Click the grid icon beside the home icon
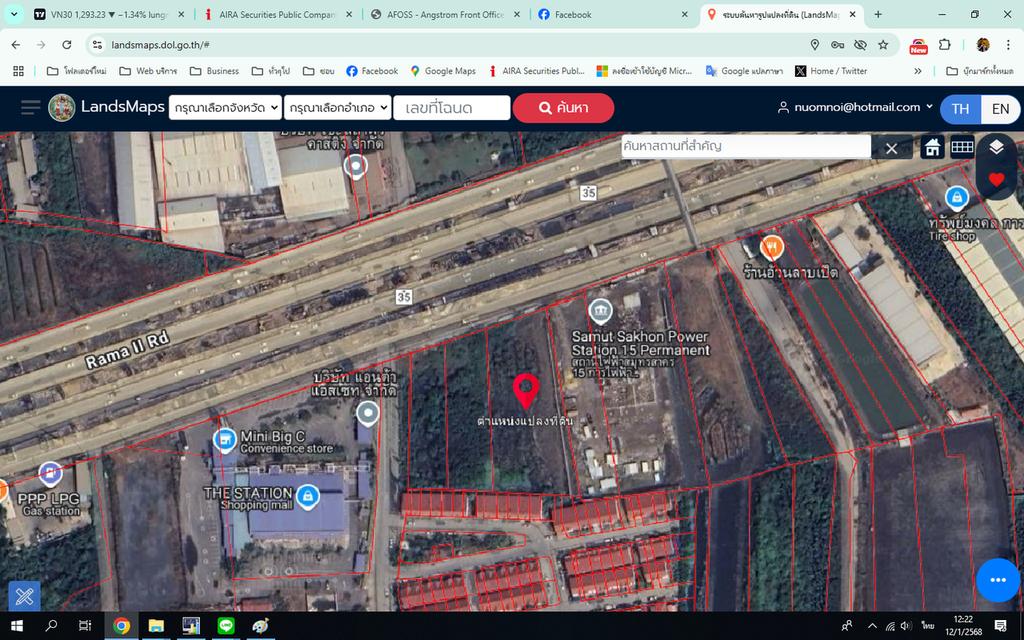1024x640 pixels. click(x=962, y=148)
